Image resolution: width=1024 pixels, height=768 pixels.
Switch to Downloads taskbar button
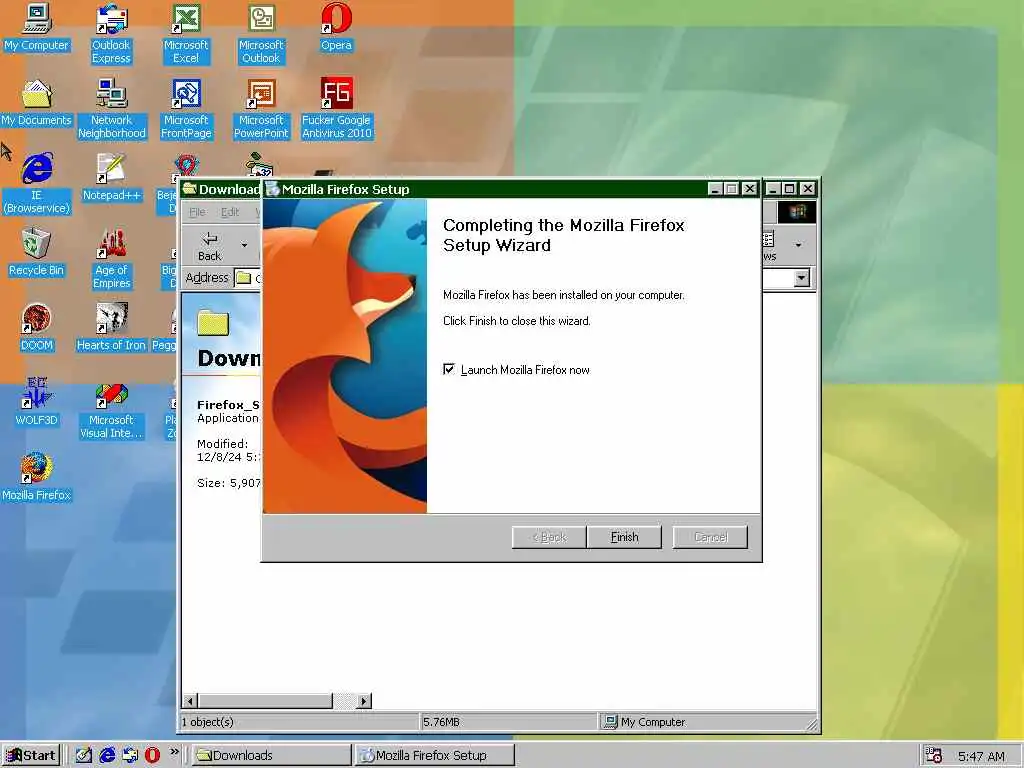coord(270,756)
